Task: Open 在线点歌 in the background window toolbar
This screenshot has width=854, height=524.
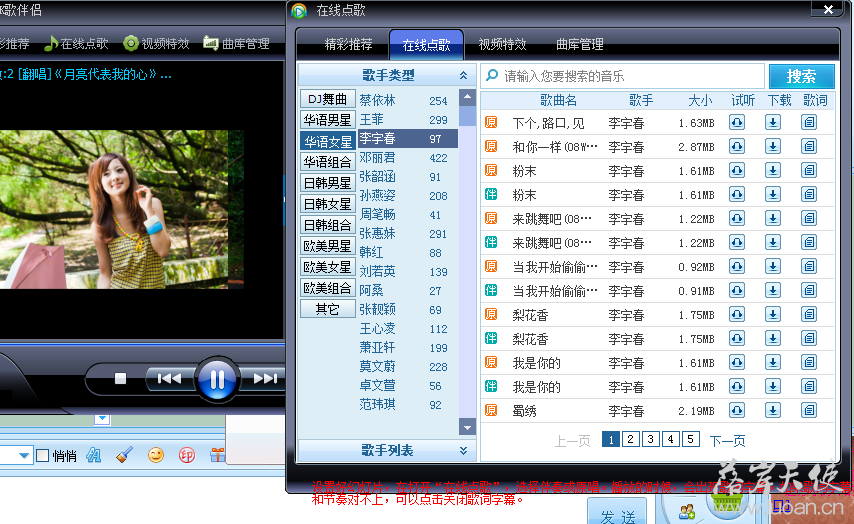Action: tap(76, 44)
